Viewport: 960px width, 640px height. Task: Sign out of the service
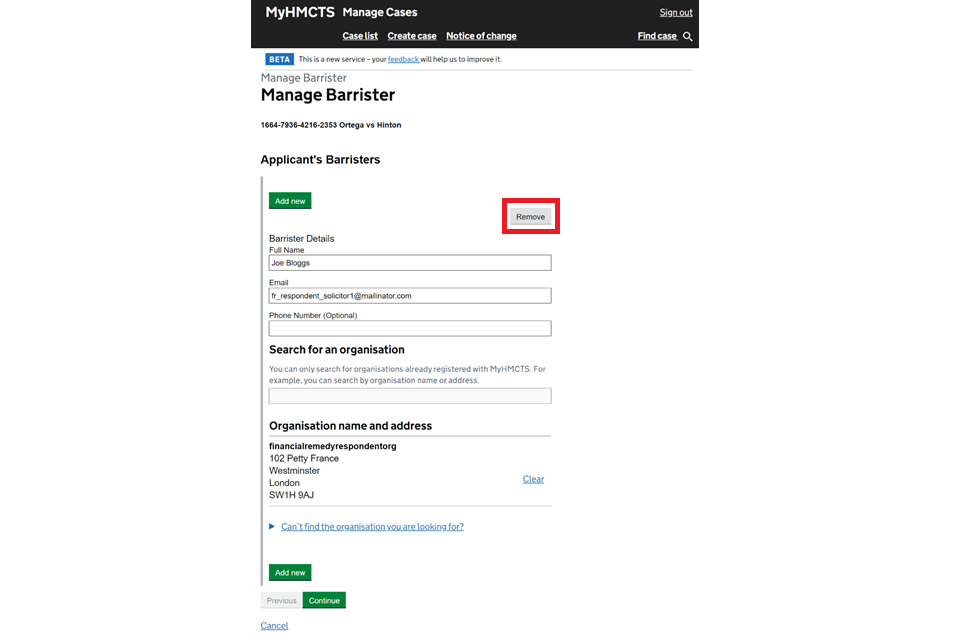click(676, 13)
